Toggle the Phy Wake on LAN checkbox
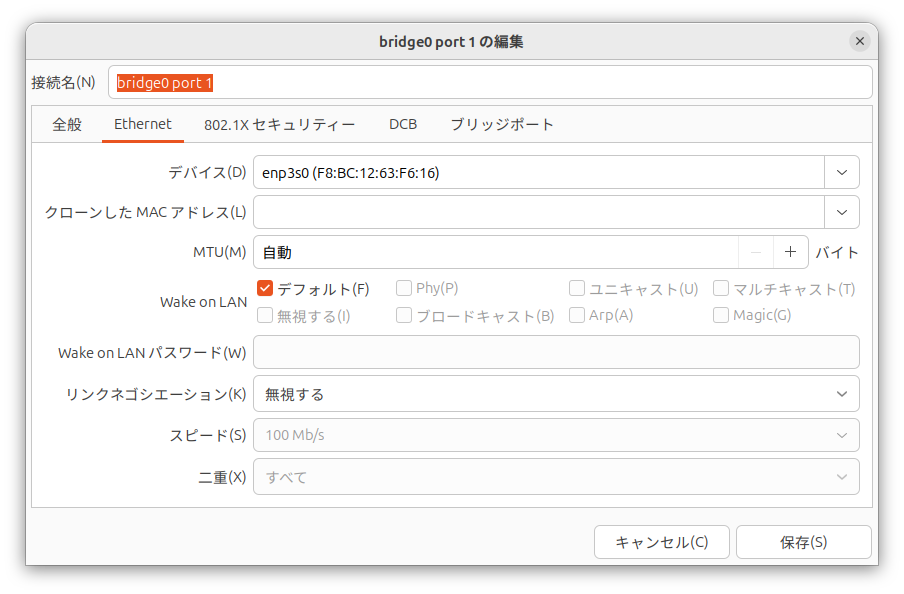The height and width of the screenshot is (594, 904). 405,289
